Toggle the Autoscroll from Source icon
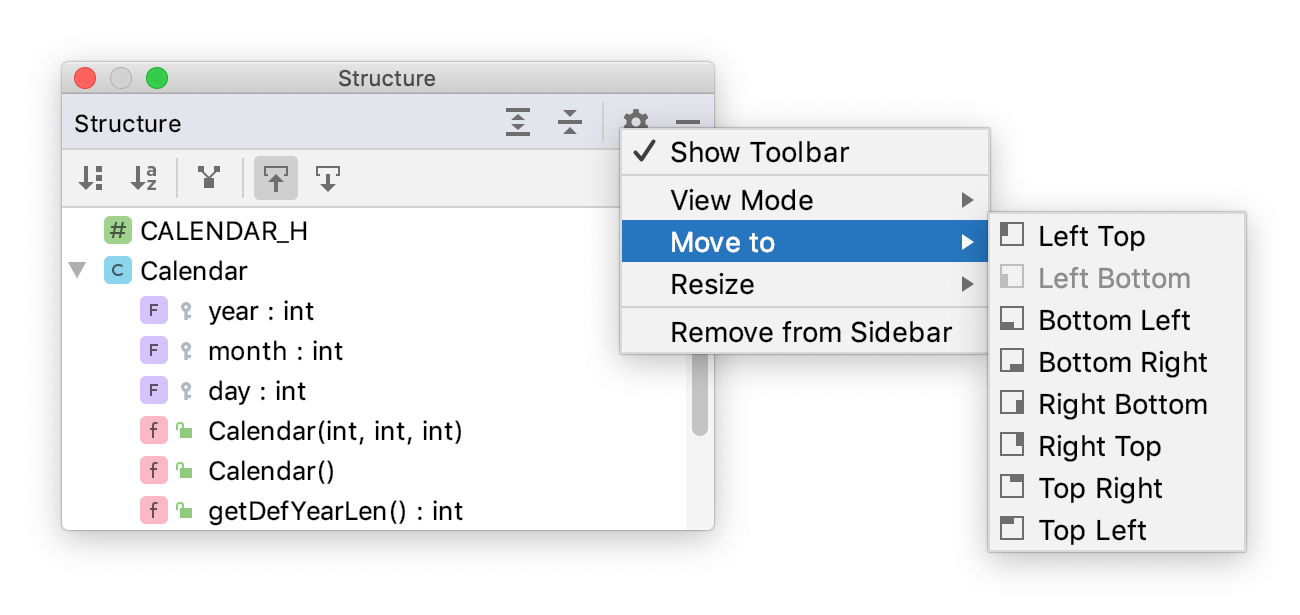 tap(328, 177)
